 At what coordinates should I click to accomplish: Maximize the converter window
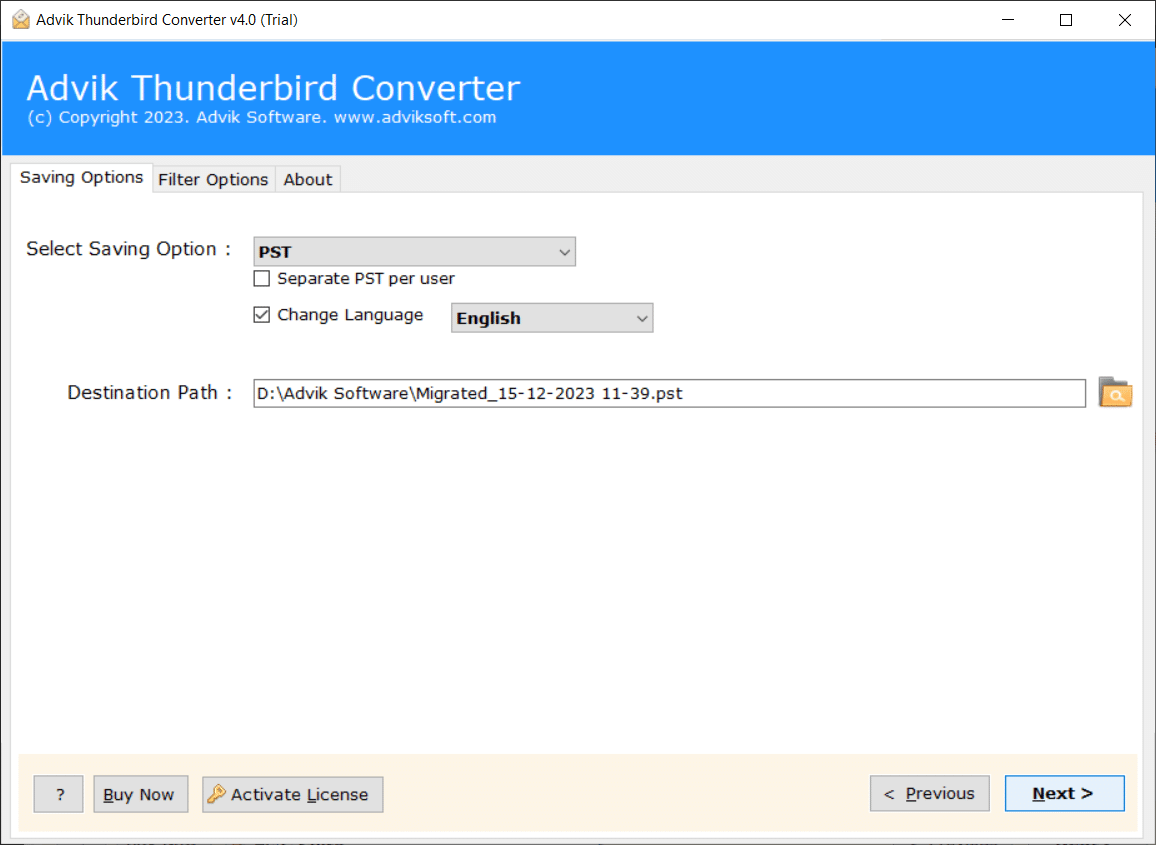click(x=1065, y=20)
